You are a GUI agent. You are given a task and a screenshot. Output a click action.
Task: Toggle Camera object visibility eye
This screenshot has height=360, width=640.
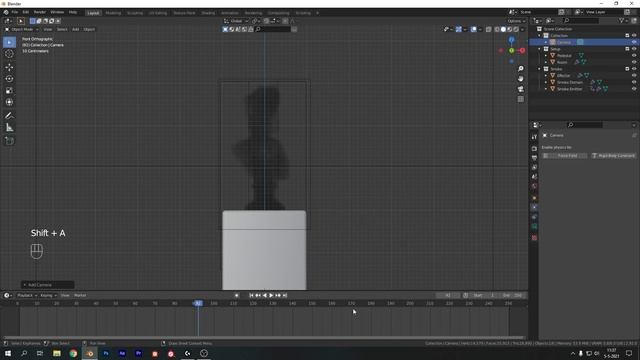point(634,42)
